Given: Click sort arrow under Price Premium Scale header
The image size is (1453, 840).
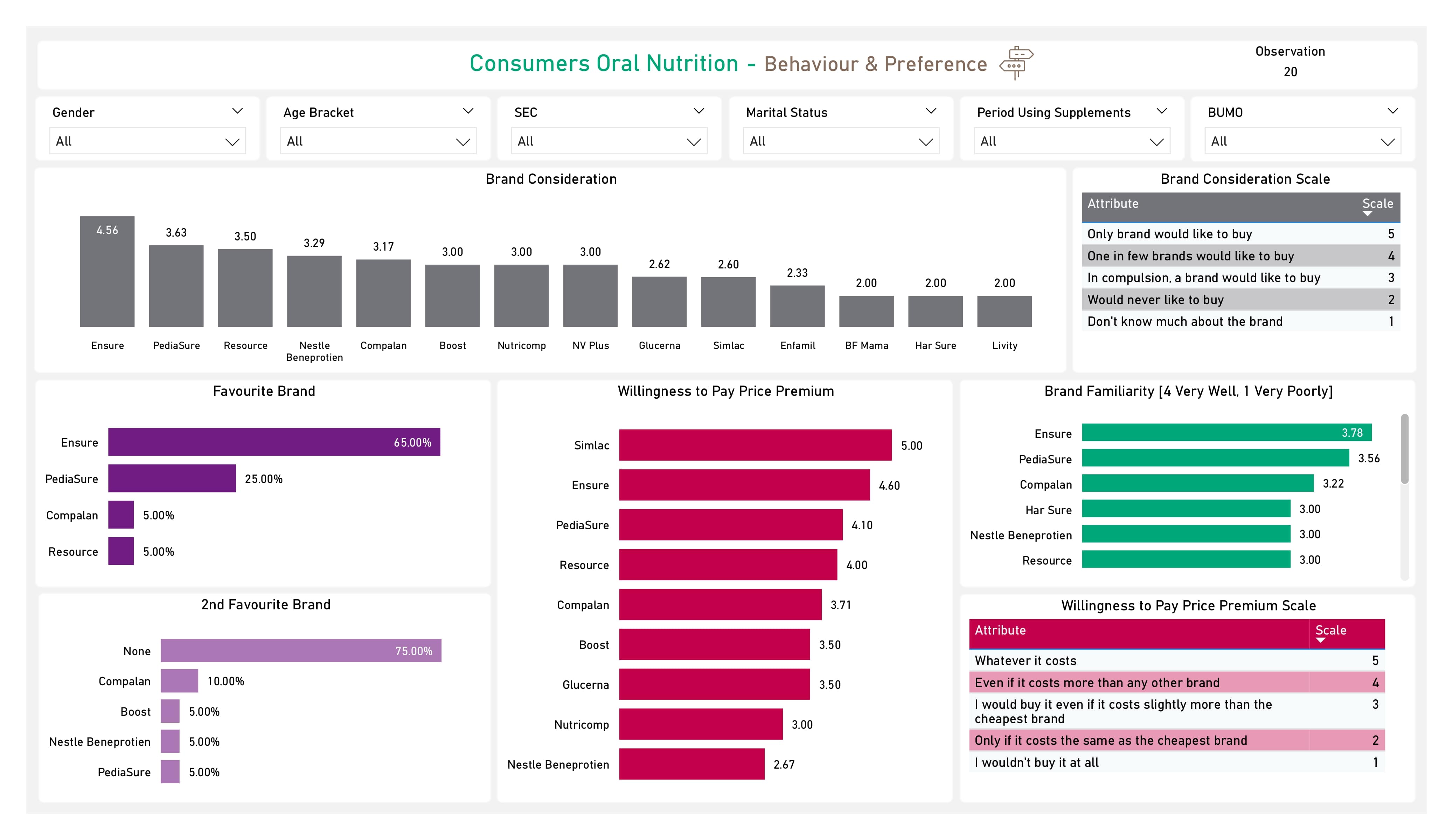Looking at the screenshot, I should pyautogui.click(x=1320, y=640).
